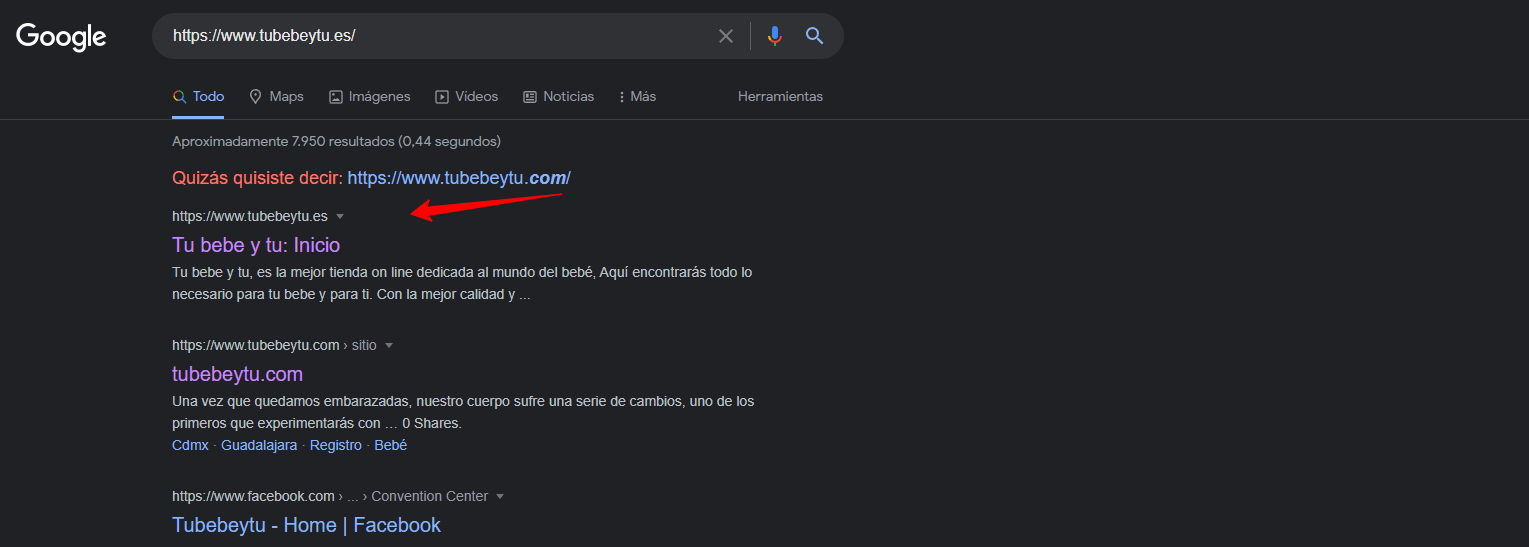Click the Quizás quisiste decir label
The height and width of the screenshot is (547, 1529).
point(257,178)
